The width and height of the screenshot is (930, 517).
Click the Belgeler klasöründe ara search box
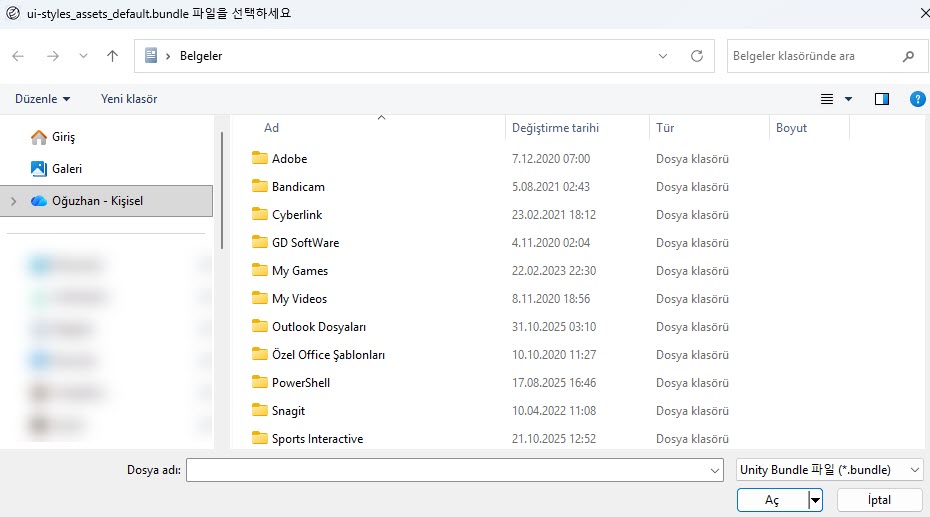point(812,56)
